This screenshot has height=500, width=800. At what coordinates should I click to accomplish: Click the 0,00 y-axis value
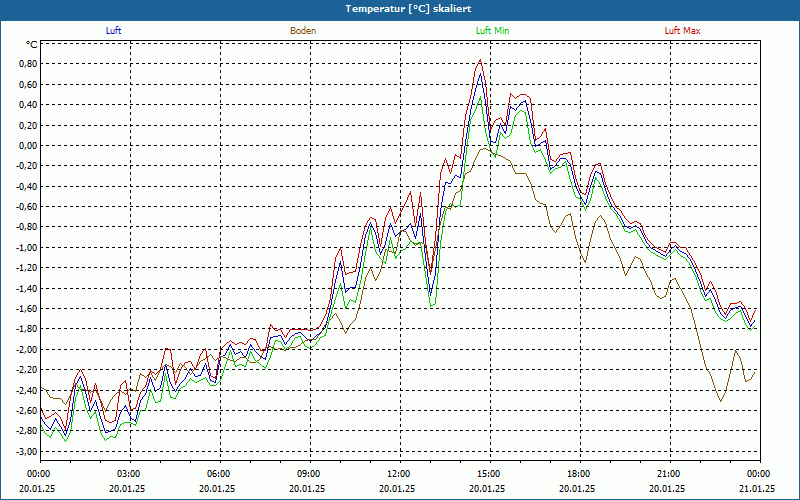pyautogui.click(x=29, y=145)
